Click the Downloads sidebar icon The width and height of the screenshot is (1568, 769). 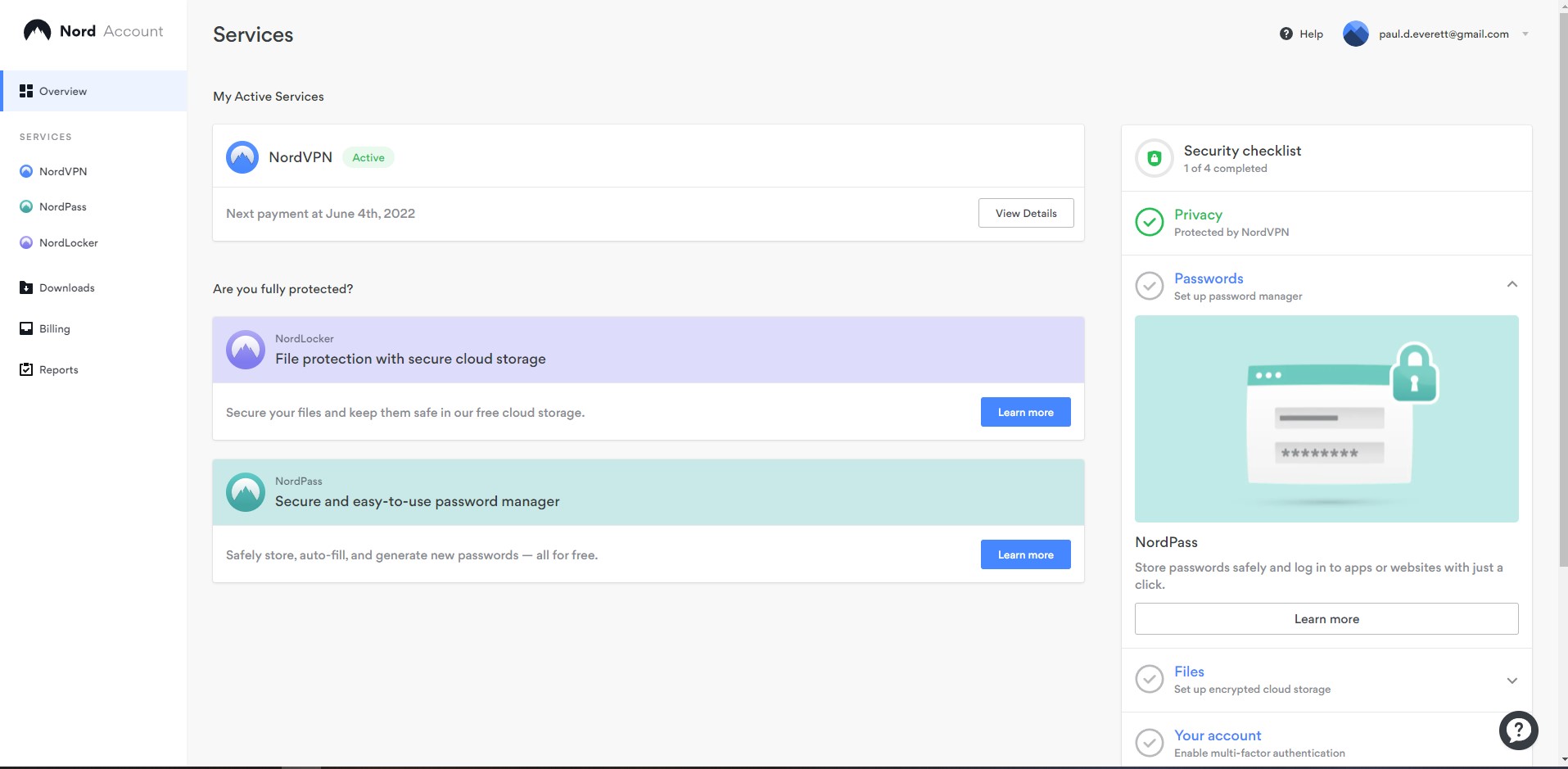pyautogui.click(x=26, y=287)
